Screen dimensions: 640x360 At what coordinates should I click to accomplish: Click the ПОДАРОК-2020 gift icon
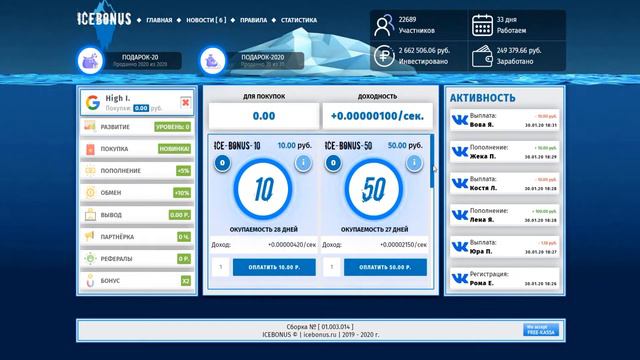click(x=213, y=61)
